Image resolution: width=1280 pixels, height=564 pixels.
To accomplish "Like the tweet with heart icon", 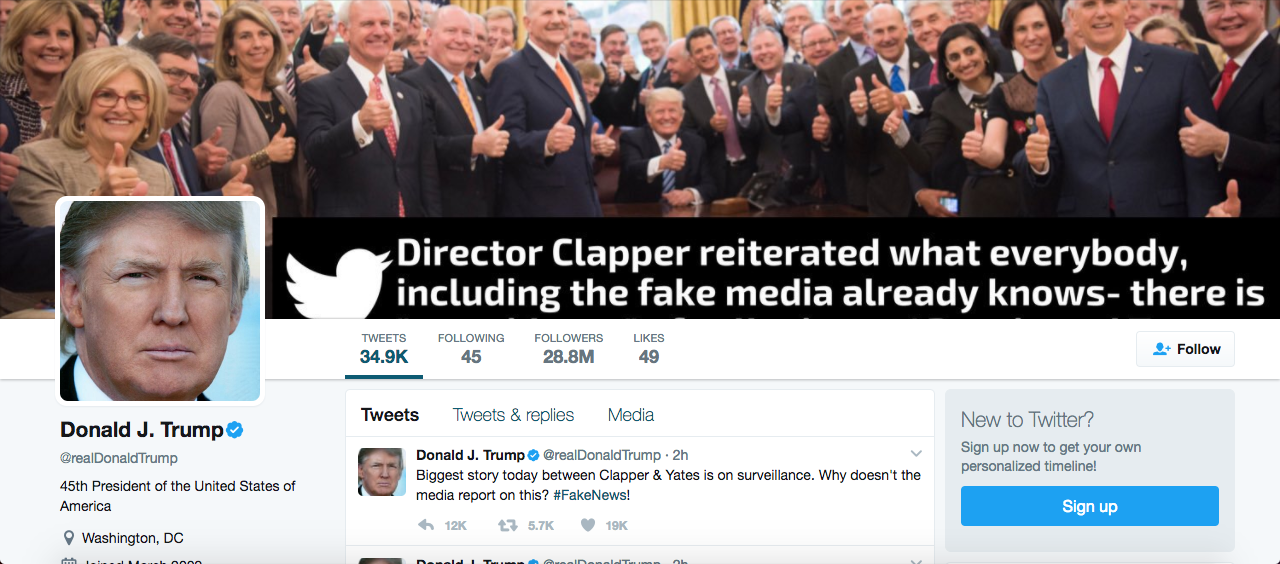I will (588, 525).
